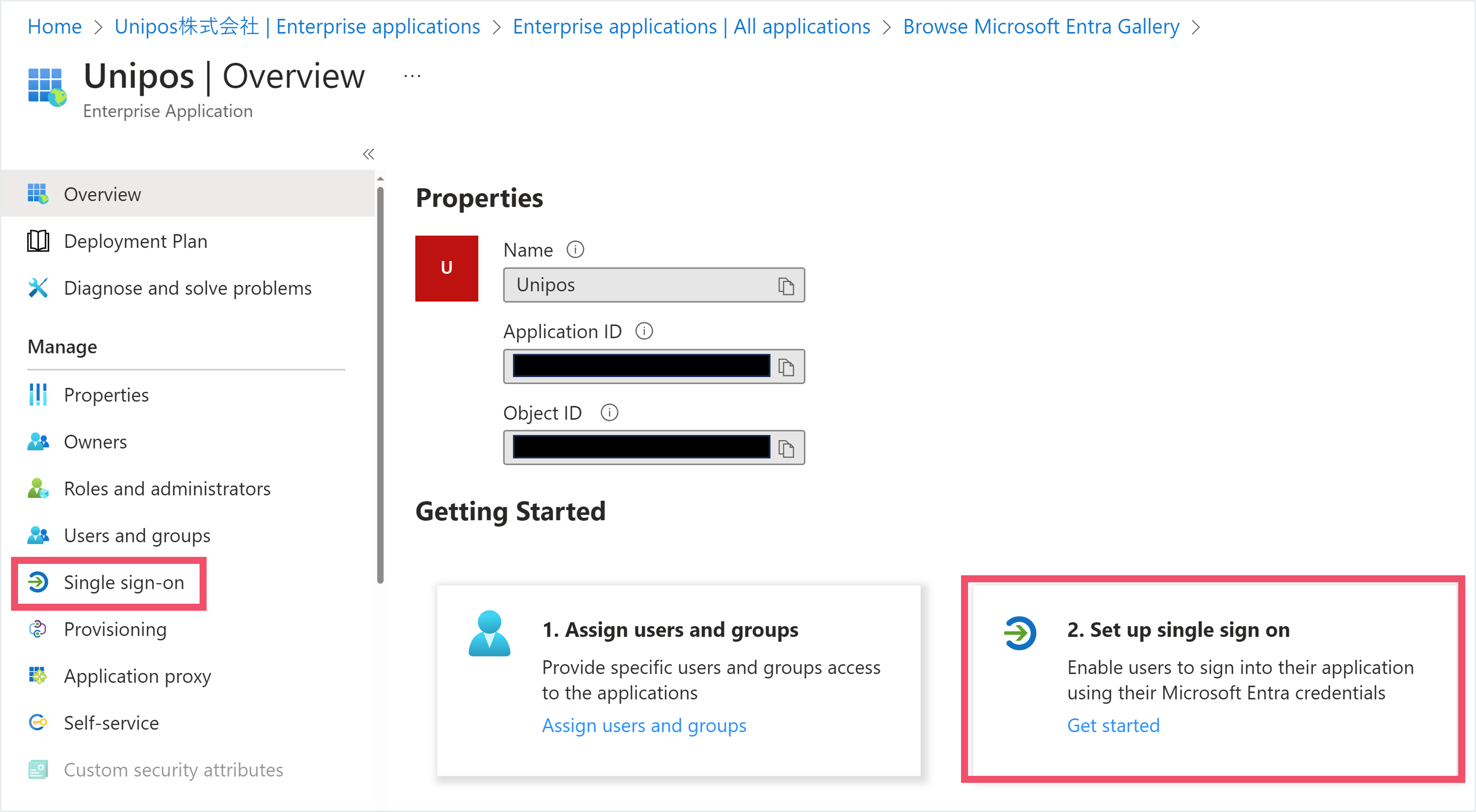
Task: Click the Object ID field
Action: point(654,448)
